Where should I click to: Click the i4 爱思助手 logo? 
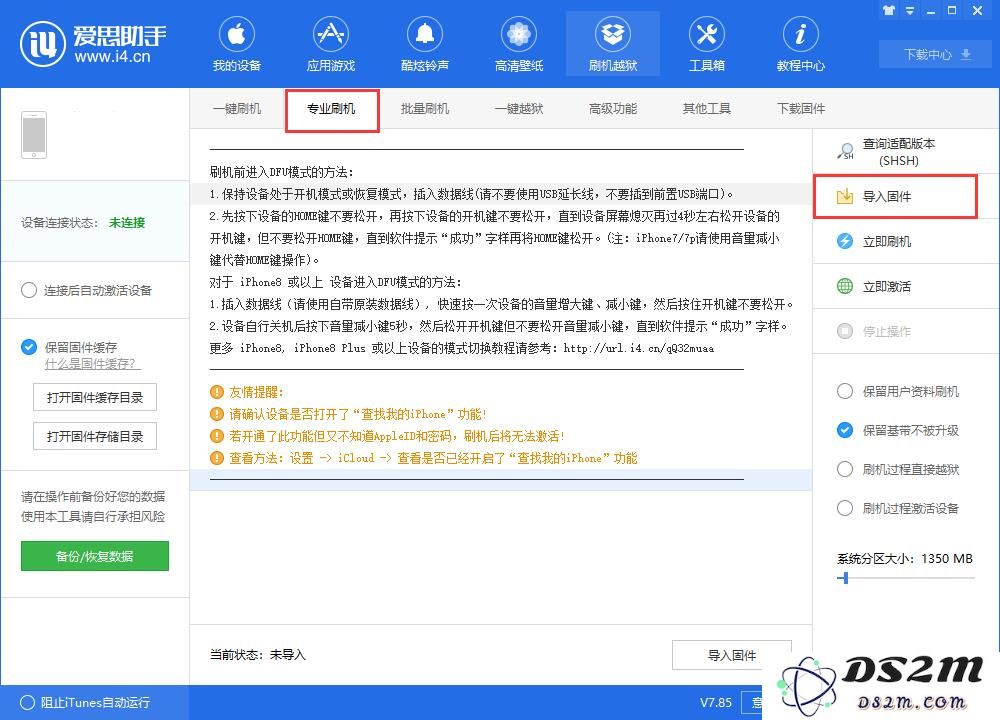(92, 43)
